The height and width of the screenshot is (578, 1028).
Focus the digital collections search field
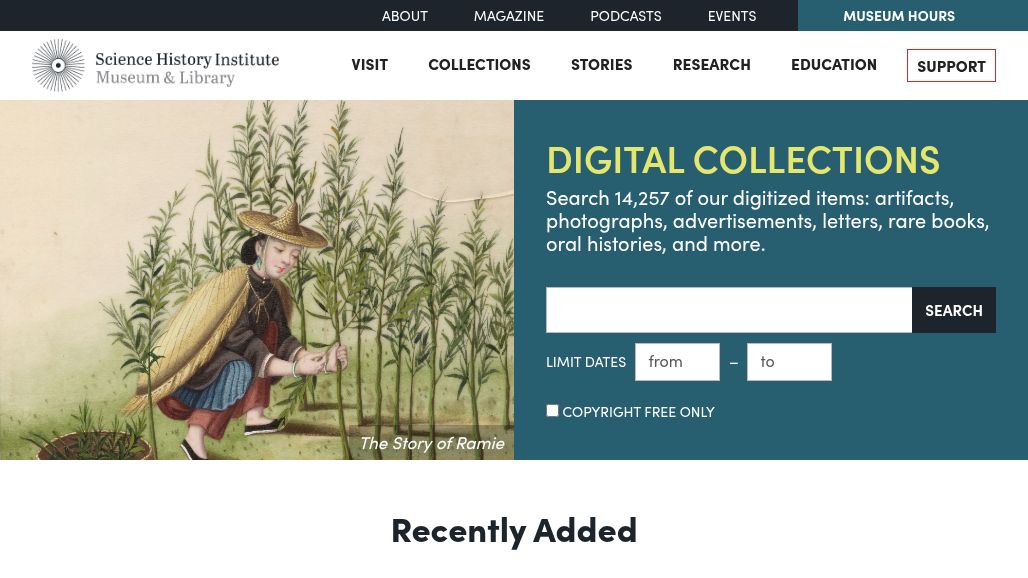(x=729, y=310)
